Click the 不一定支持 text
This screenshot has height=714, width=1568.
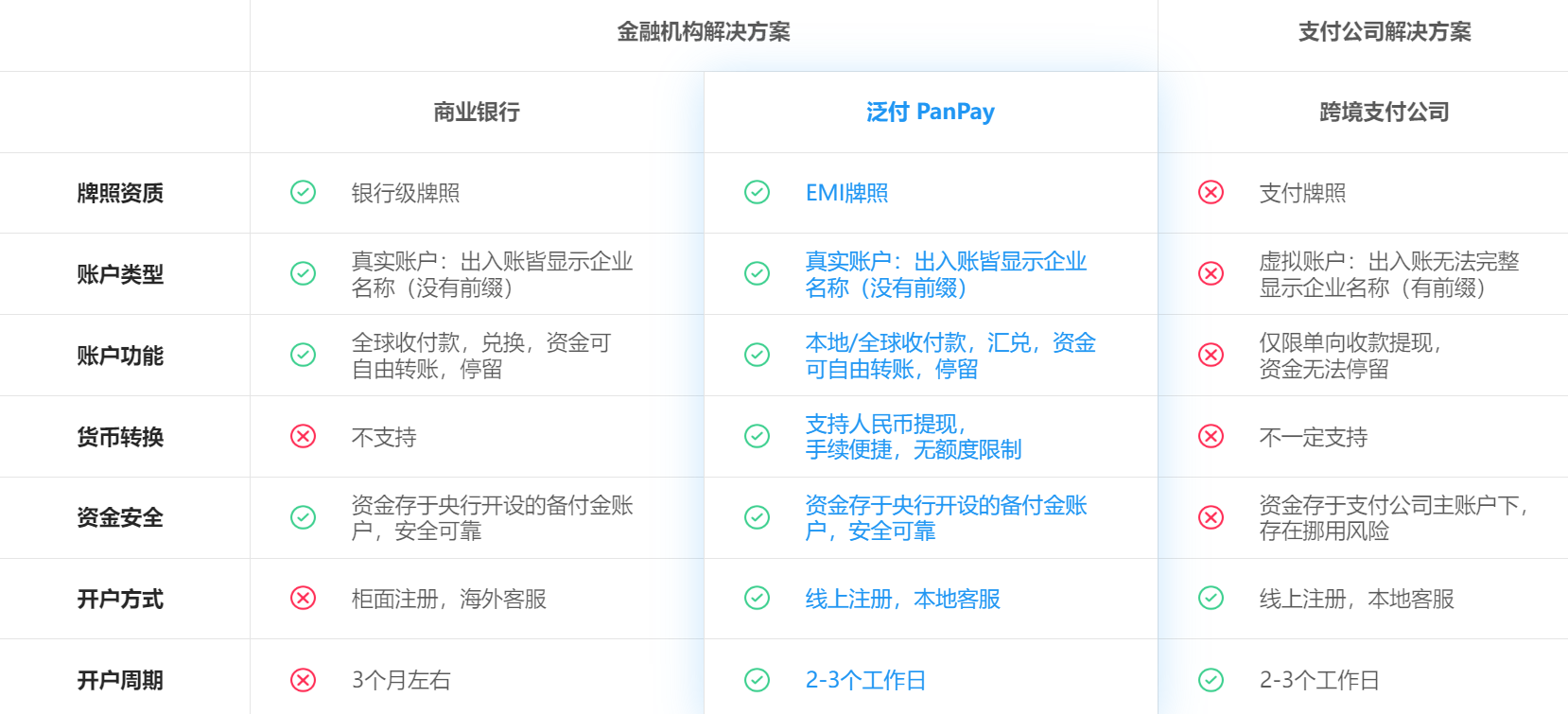pos(1314,437)
